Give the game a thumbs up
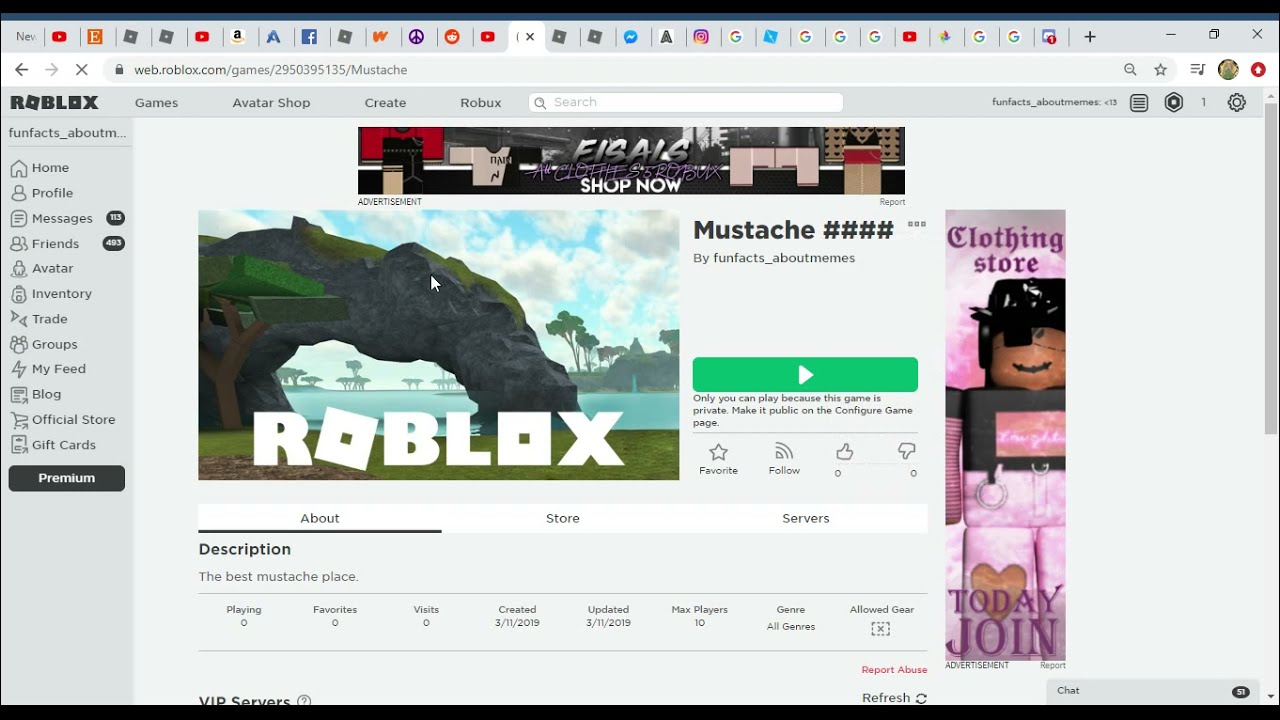The image size is (1280, 720). 844,453
